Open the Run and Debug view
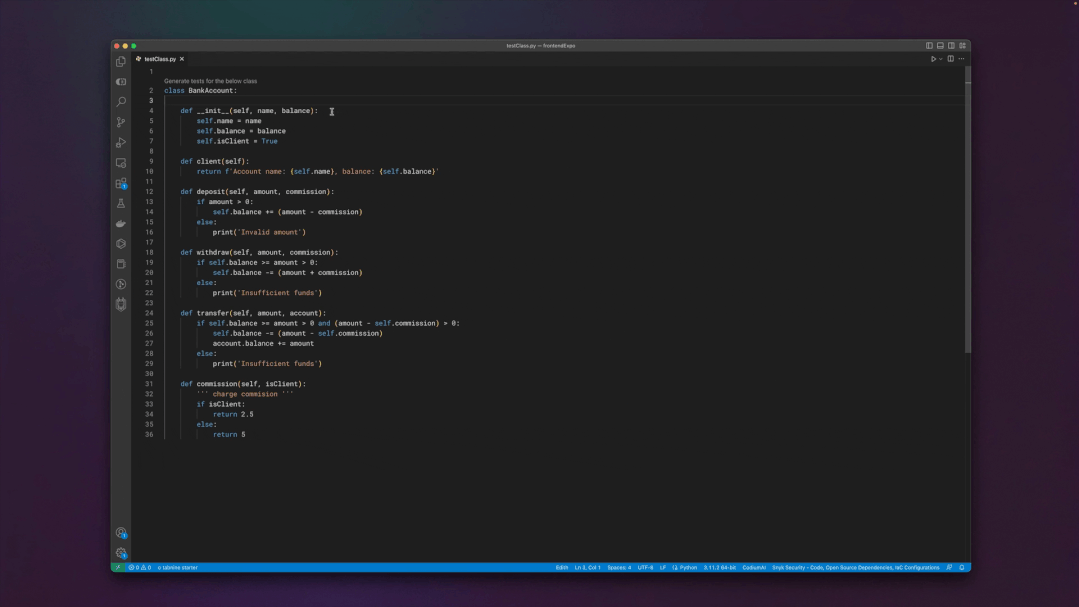 121,142
